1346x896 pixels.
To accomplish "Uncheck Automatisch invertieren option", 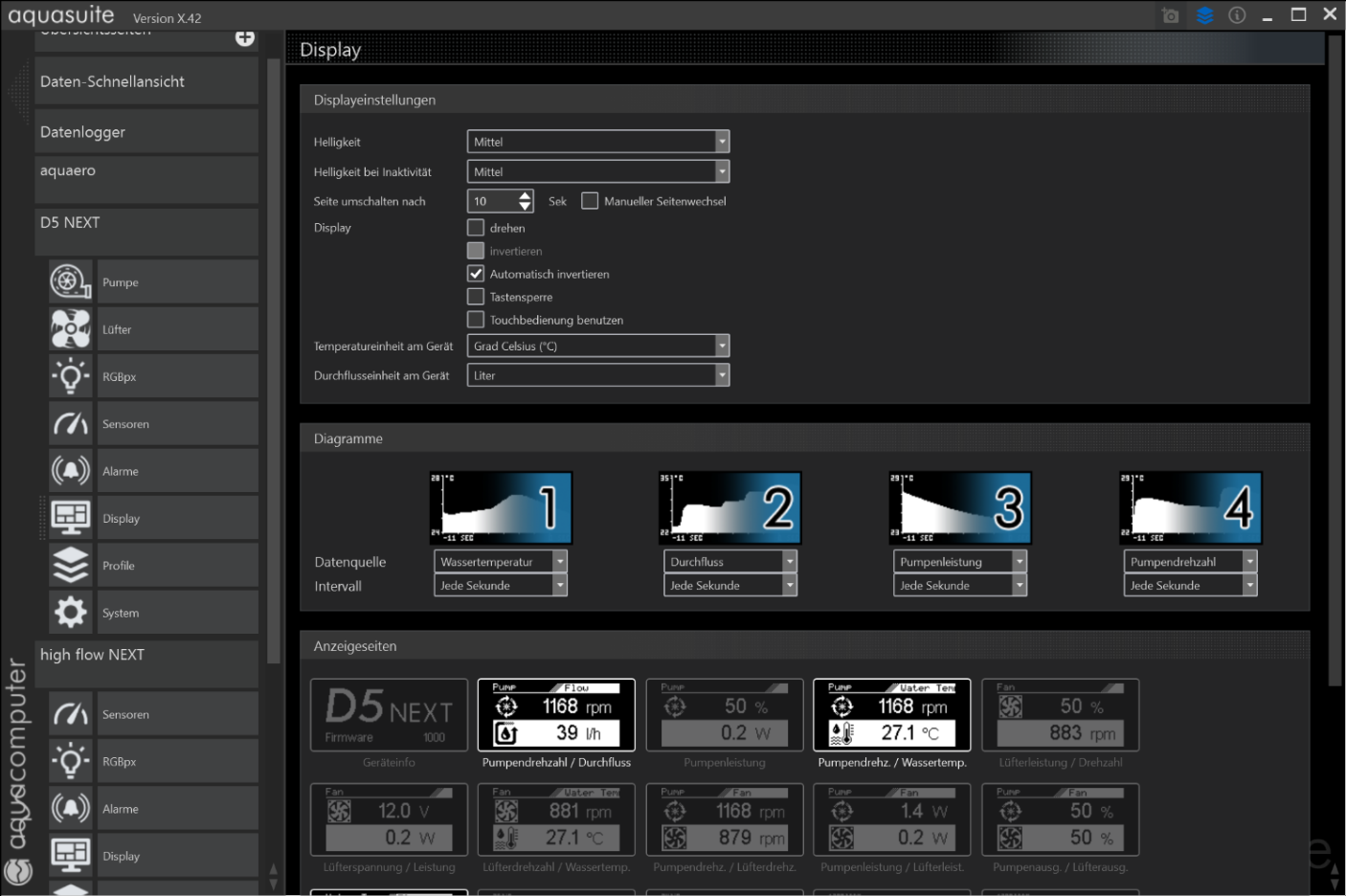I will [x=476, y=274].
